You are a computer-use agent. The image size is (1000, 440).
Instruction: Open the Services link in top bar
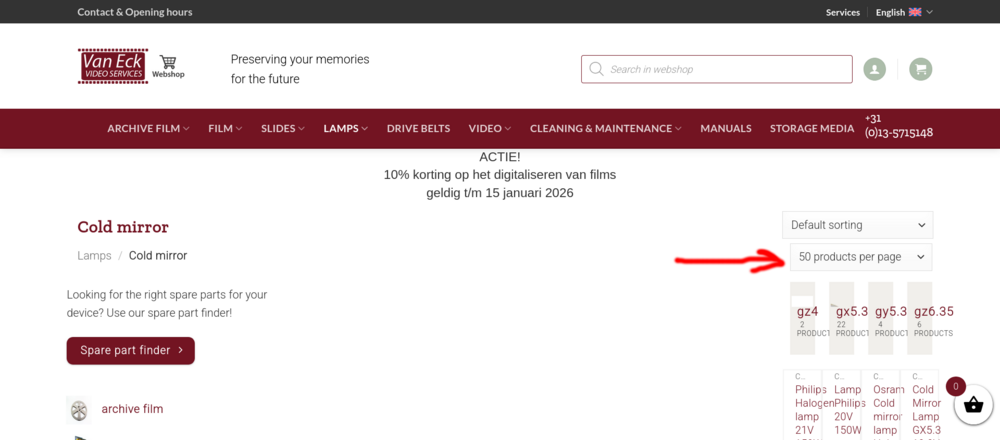842,12
